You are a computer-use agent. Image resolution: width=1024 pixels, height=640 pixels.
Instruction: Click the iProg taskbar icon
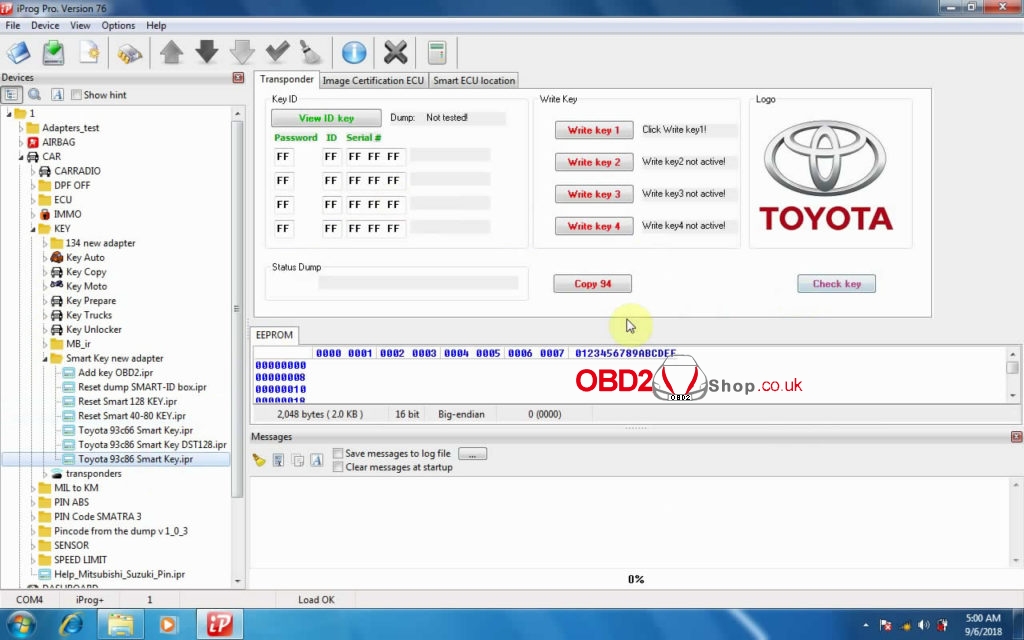(x=219, y=624)
